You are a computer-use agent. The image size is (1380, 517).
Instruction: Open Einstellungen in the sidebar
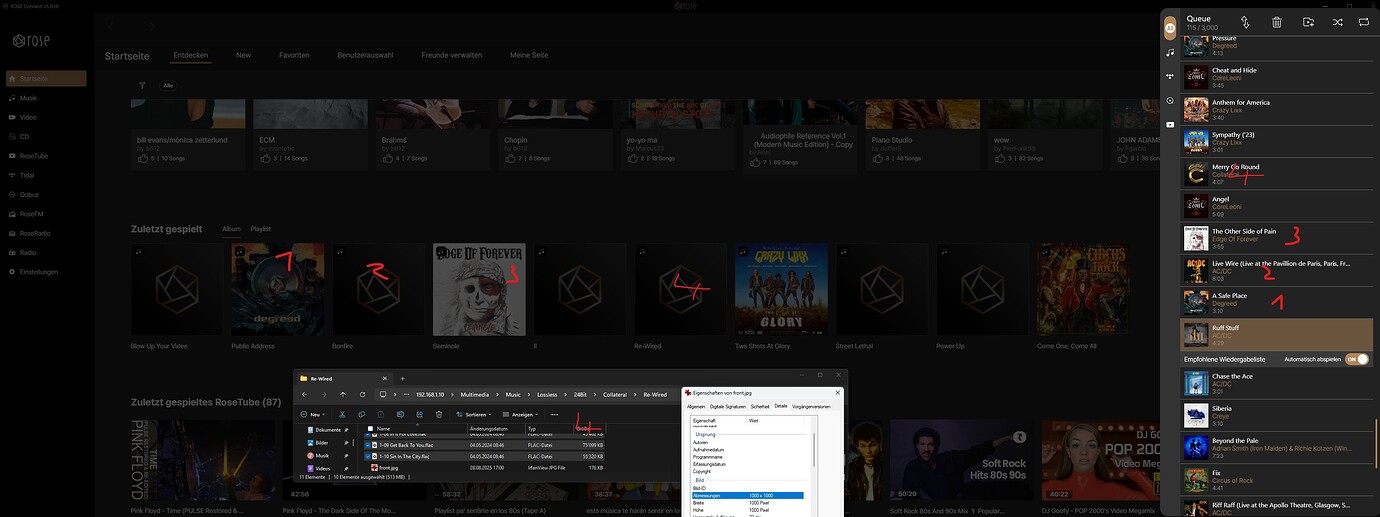point(38,272)
